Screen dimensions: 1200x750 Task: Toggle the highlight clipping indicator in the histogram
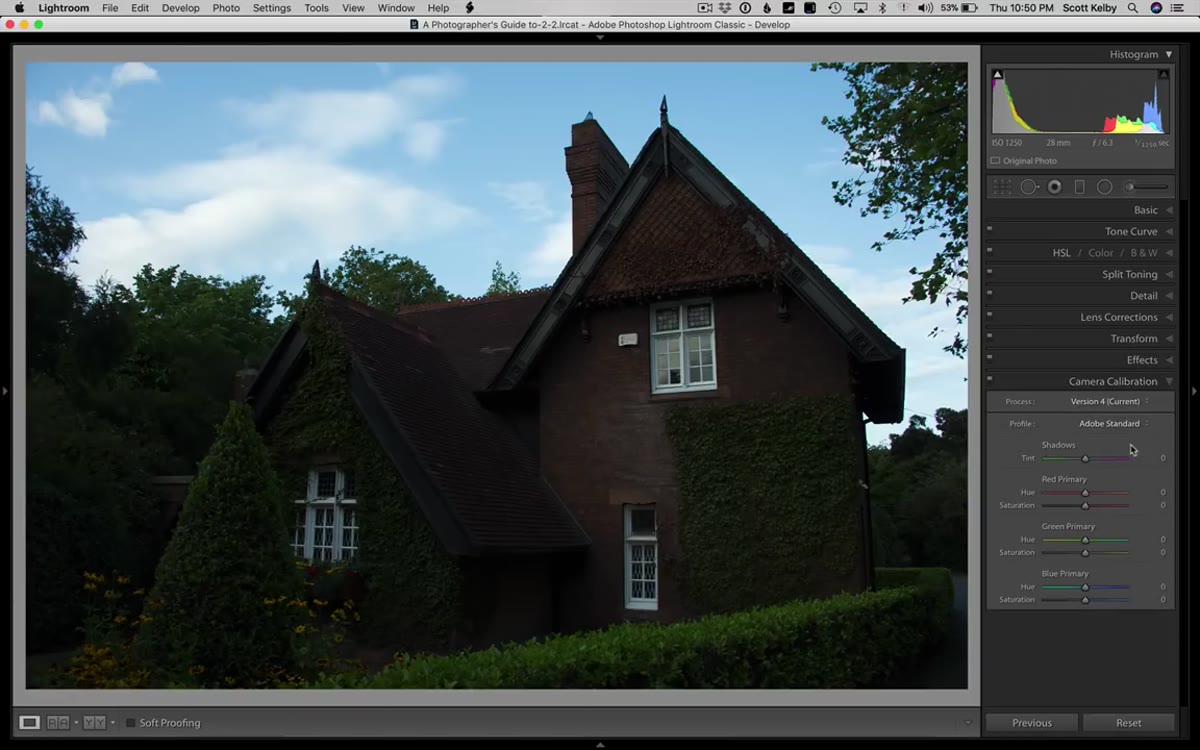(1163, 74)
